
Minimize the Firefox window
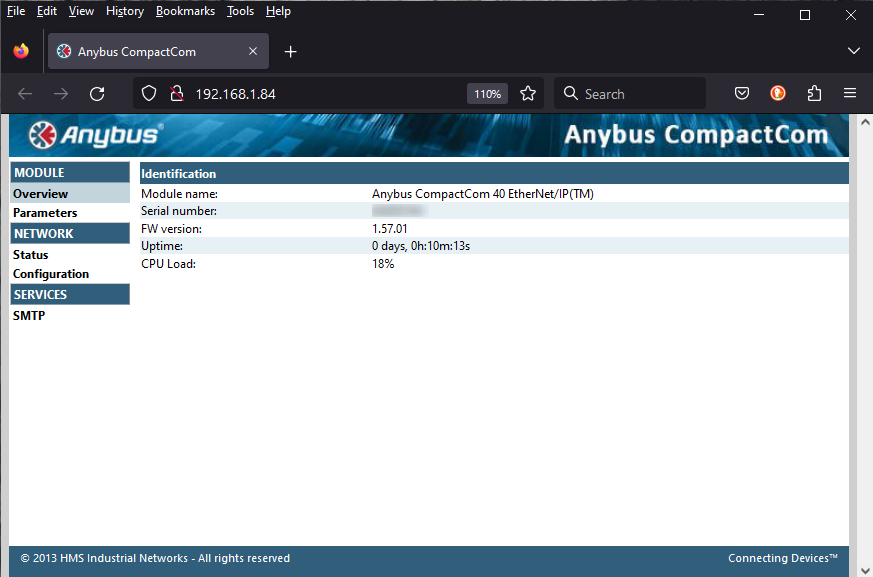click(x=759, y=15)
